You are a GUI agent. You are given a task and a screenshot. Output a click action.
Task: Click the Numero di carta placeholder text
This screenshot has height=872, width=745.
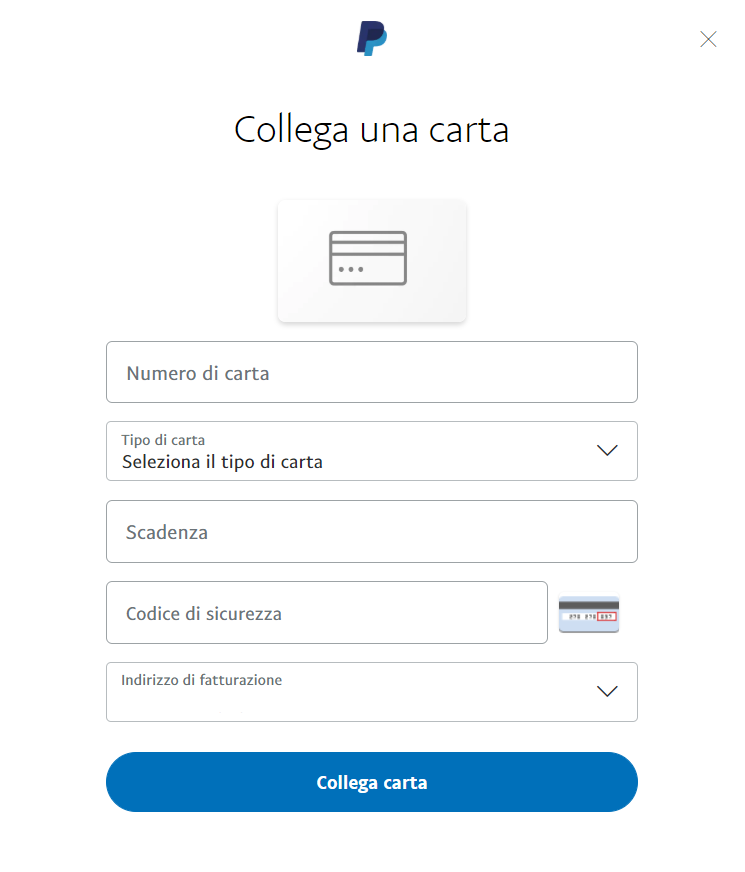(198, 373)
